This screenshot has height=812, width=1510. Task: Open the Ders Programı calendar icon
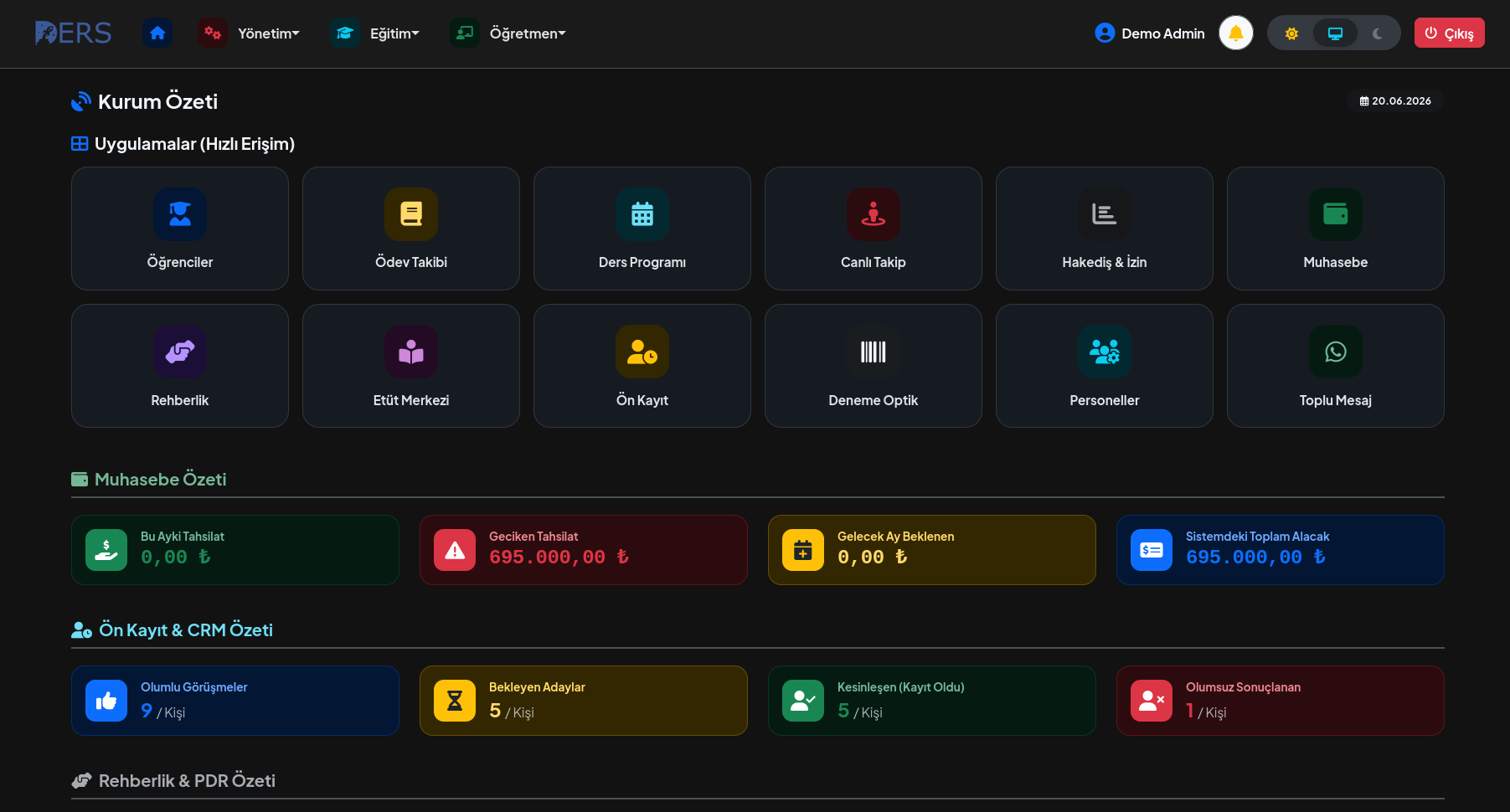coord(642,214)
